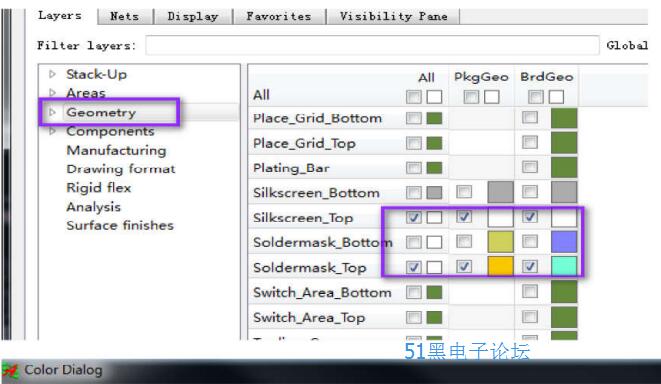Click Soldermask_Top BrdGeo cyan color swatch
Image resolution: width=661 pixels, height=384 pixels.
[564, 266]
